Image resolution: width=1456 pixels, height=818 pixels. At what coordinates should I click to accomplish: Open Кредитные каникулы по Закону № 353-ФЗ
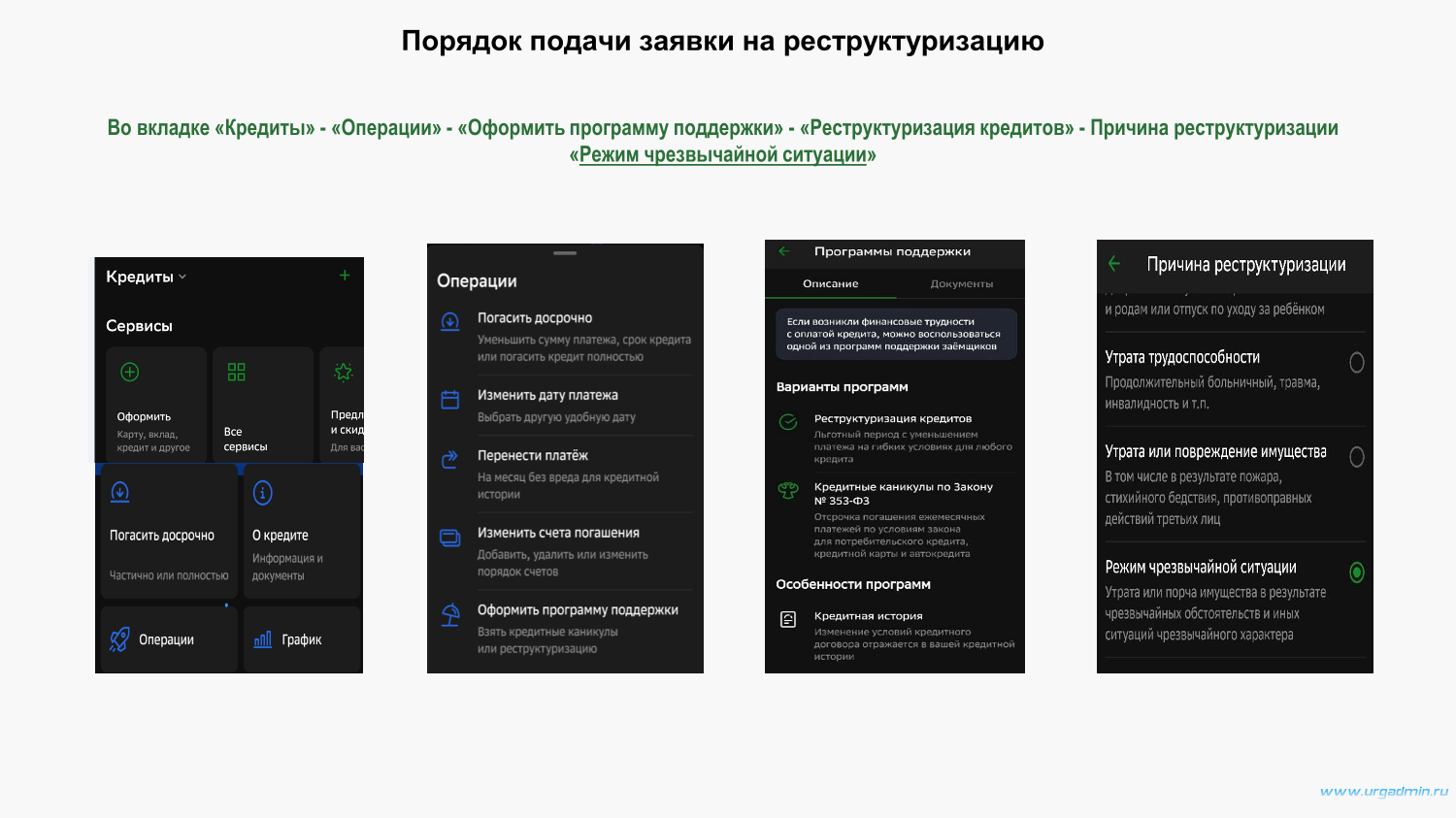click(x=895, y=521)
